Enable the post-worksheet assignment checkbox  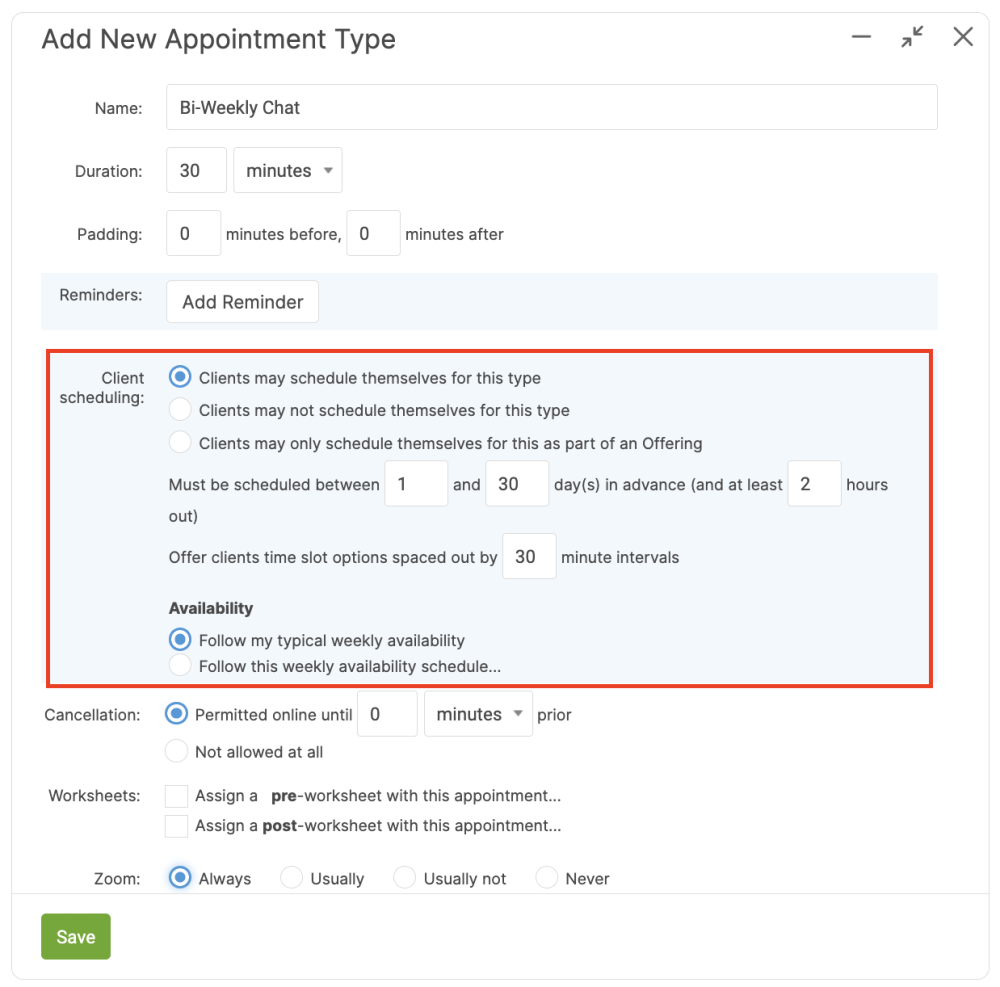point(177,826)
